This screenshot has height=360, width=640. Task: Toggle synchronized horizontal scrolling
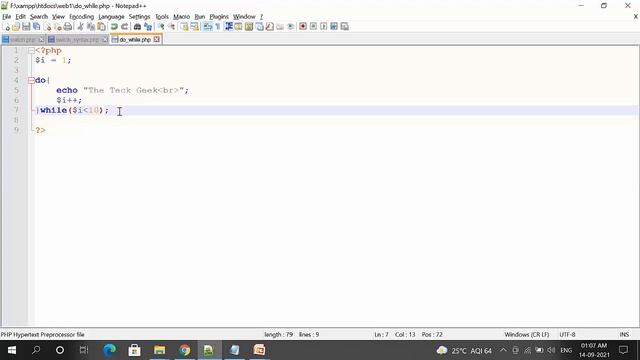point(195,27)
